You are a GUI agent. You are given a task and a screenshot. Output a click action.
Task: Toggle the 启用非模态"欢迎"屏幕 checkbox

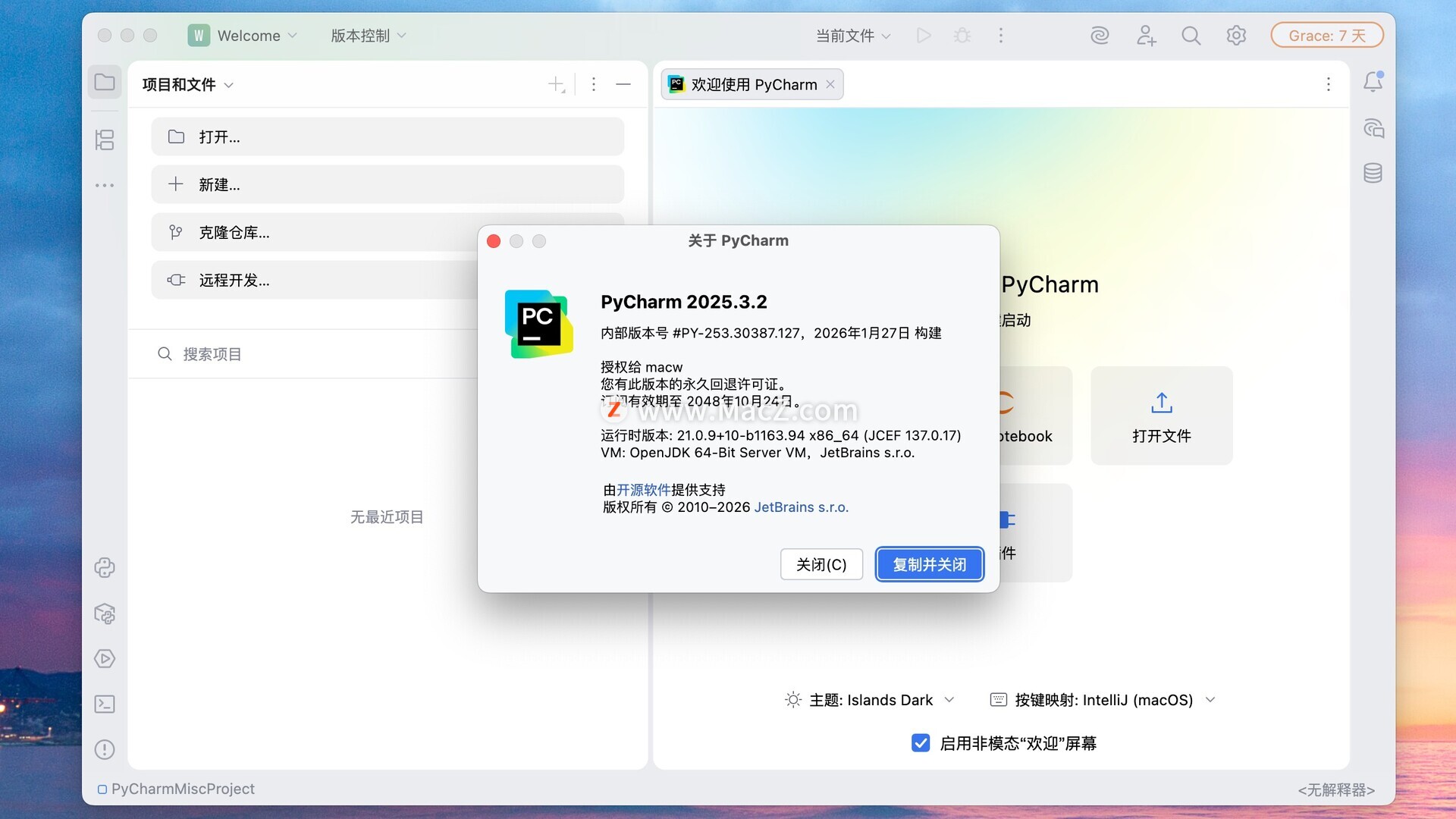[x=921, y=743]
